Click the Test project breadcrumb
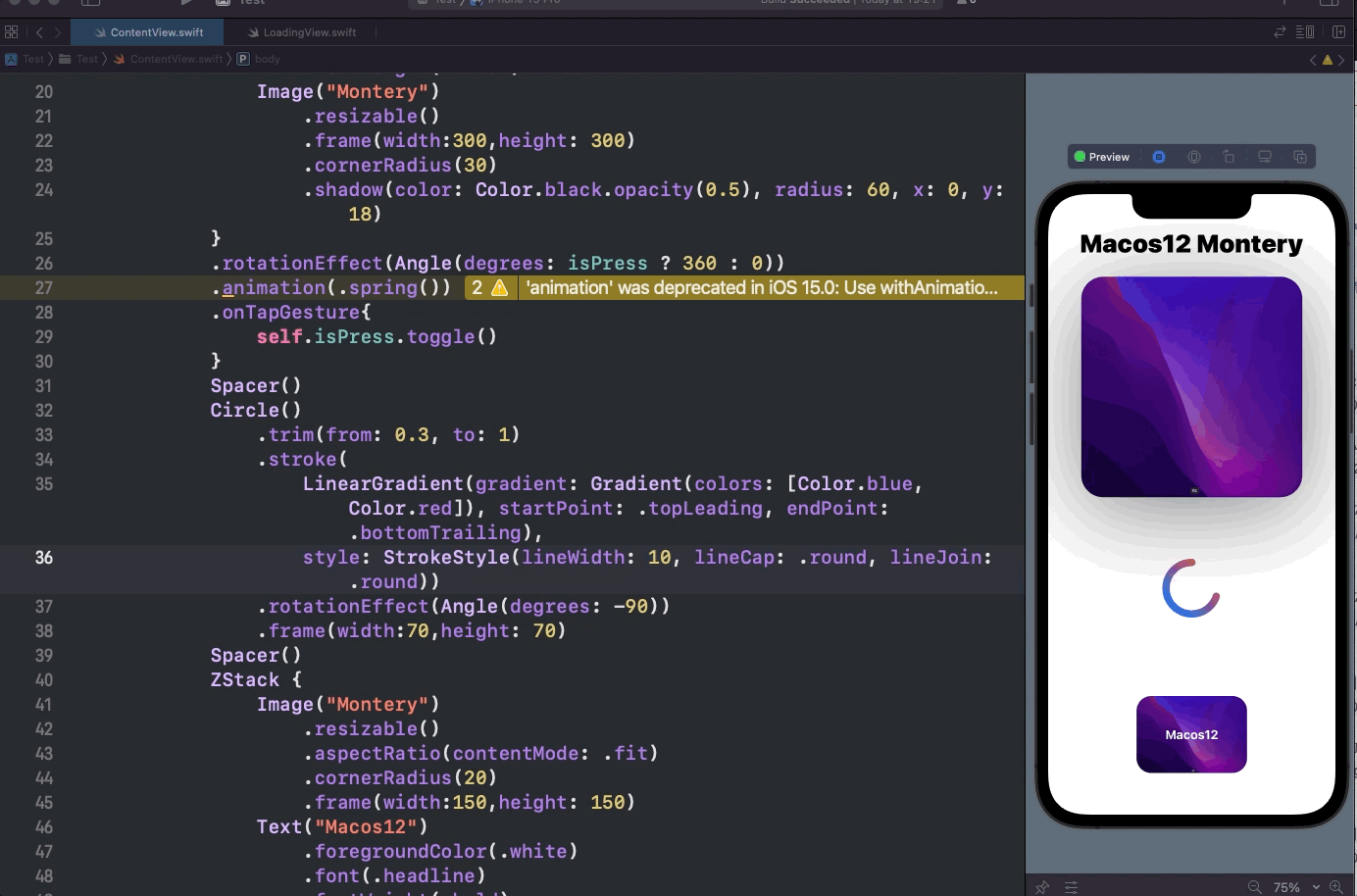Viewport: 1357px width, 896px height. [x=25, y=59]
